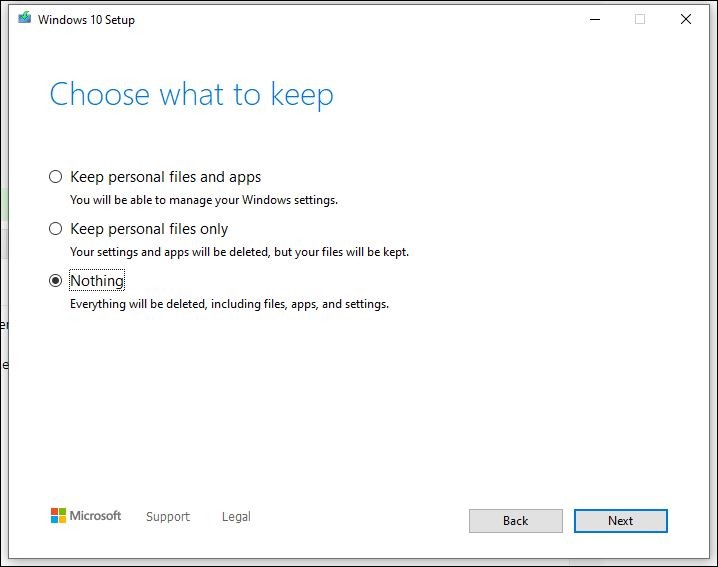This screenshot has width=718, height=567.
Task: Open the Support link
Action: [x=168, y=517]
